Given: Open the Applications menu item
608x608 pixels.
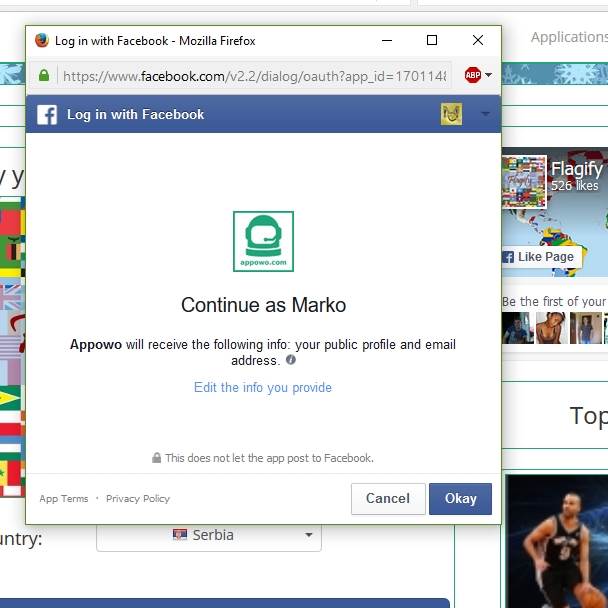Looking at the screenshot, I should (x=568, y=37).
